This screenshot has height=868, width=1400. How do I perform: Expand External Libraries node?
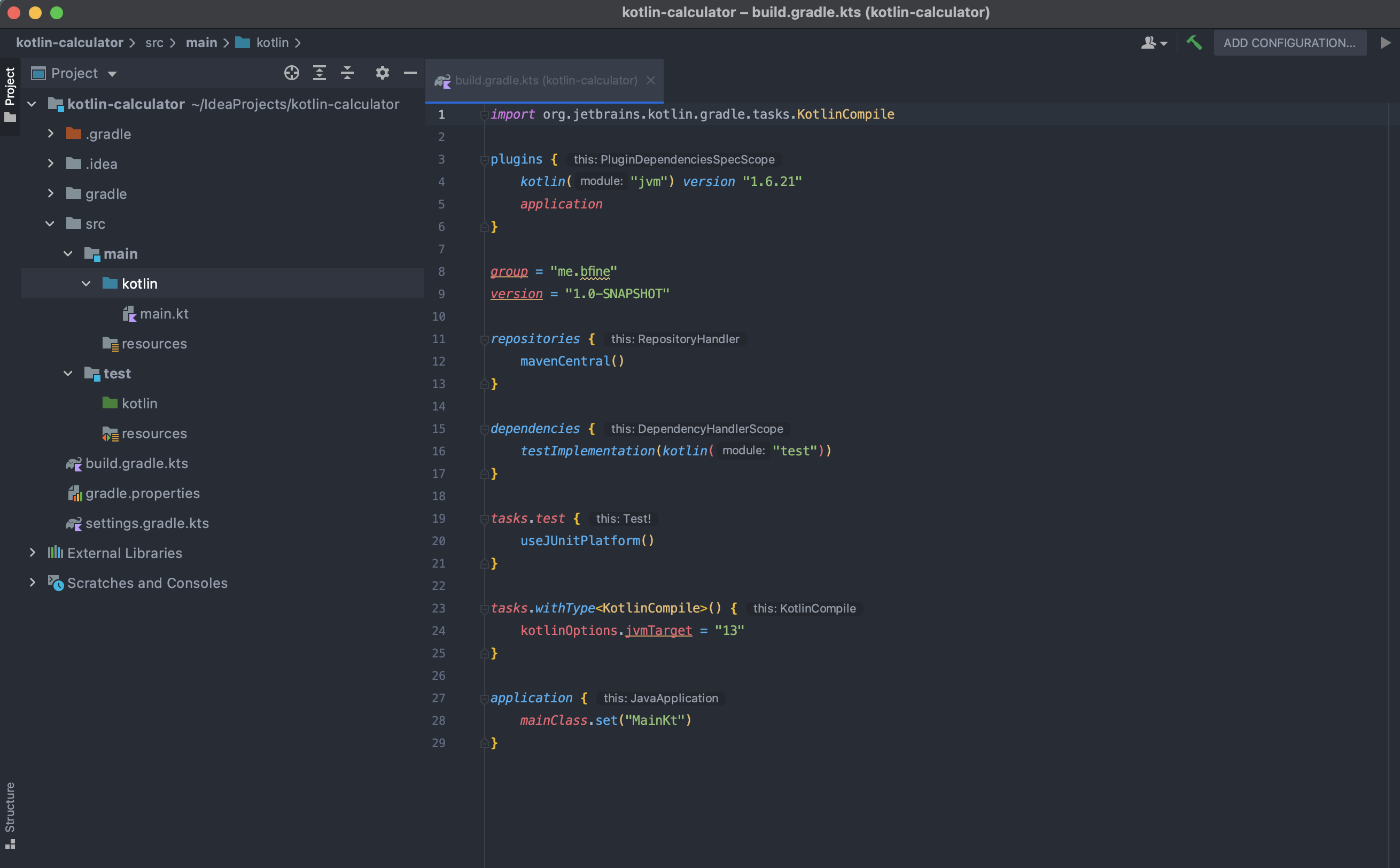pos(33,552)
